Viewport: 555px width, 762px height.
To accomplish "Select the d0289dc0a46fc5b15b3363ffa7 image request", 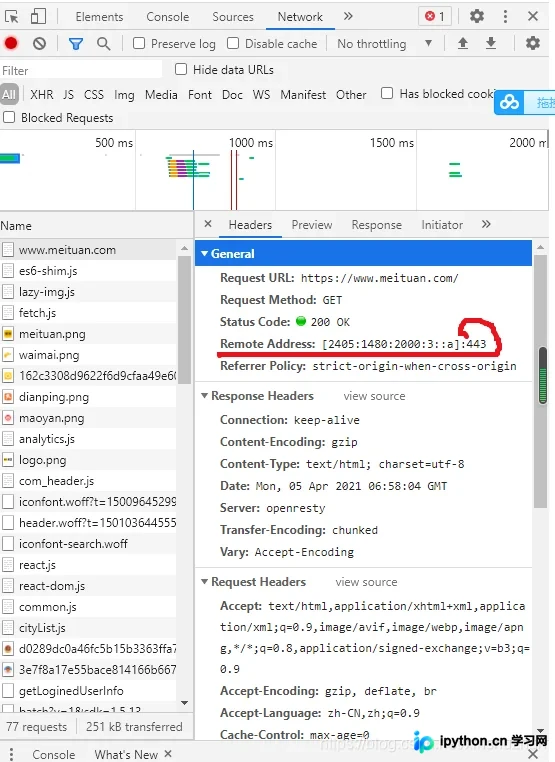I will click(x=88, y=649).
